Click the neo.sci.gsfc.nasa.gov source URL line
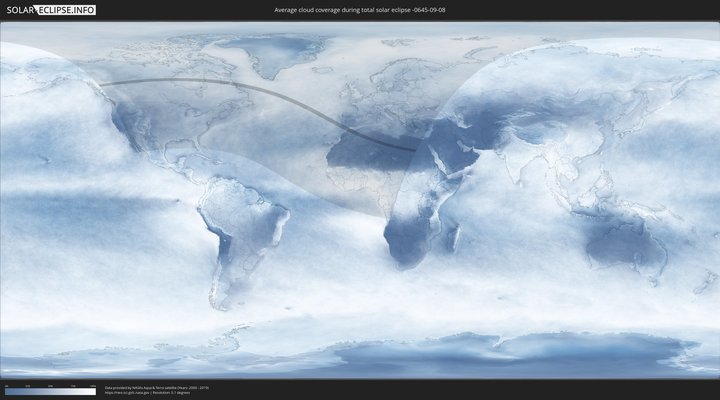The image size is (720, 400). point(147,393)
